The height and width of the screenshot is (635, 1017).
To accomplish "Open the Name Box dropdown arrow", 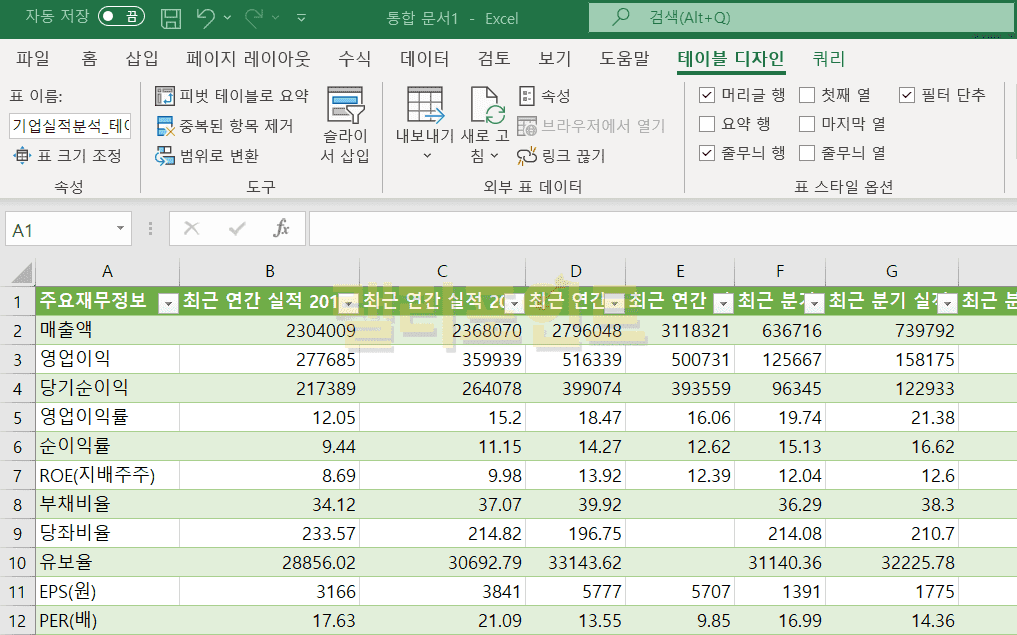I will click(121, 229).
